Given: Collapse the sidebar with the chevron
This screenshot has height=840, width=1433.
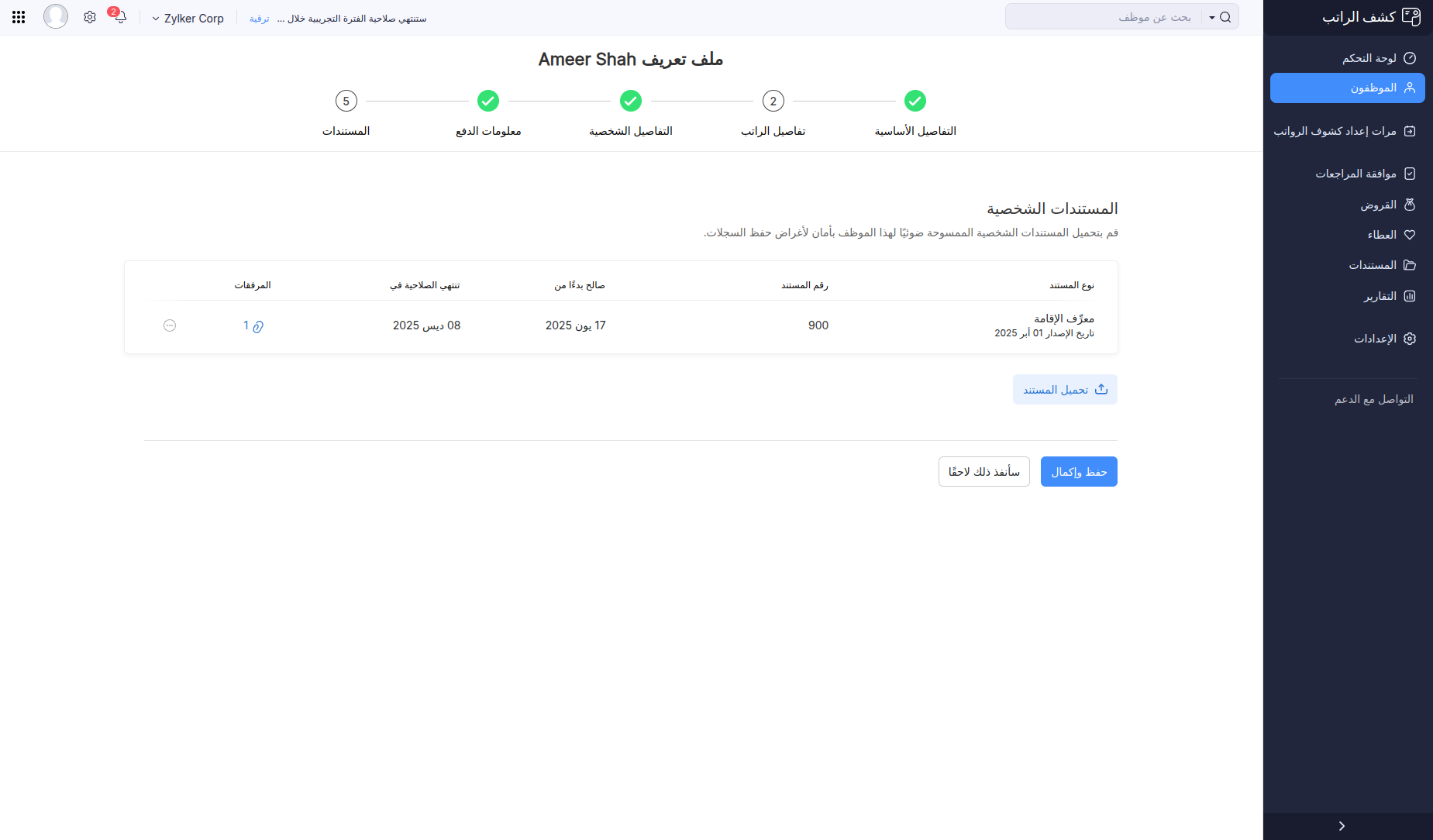Looking at the screenshot, I should click(1340, 826).
